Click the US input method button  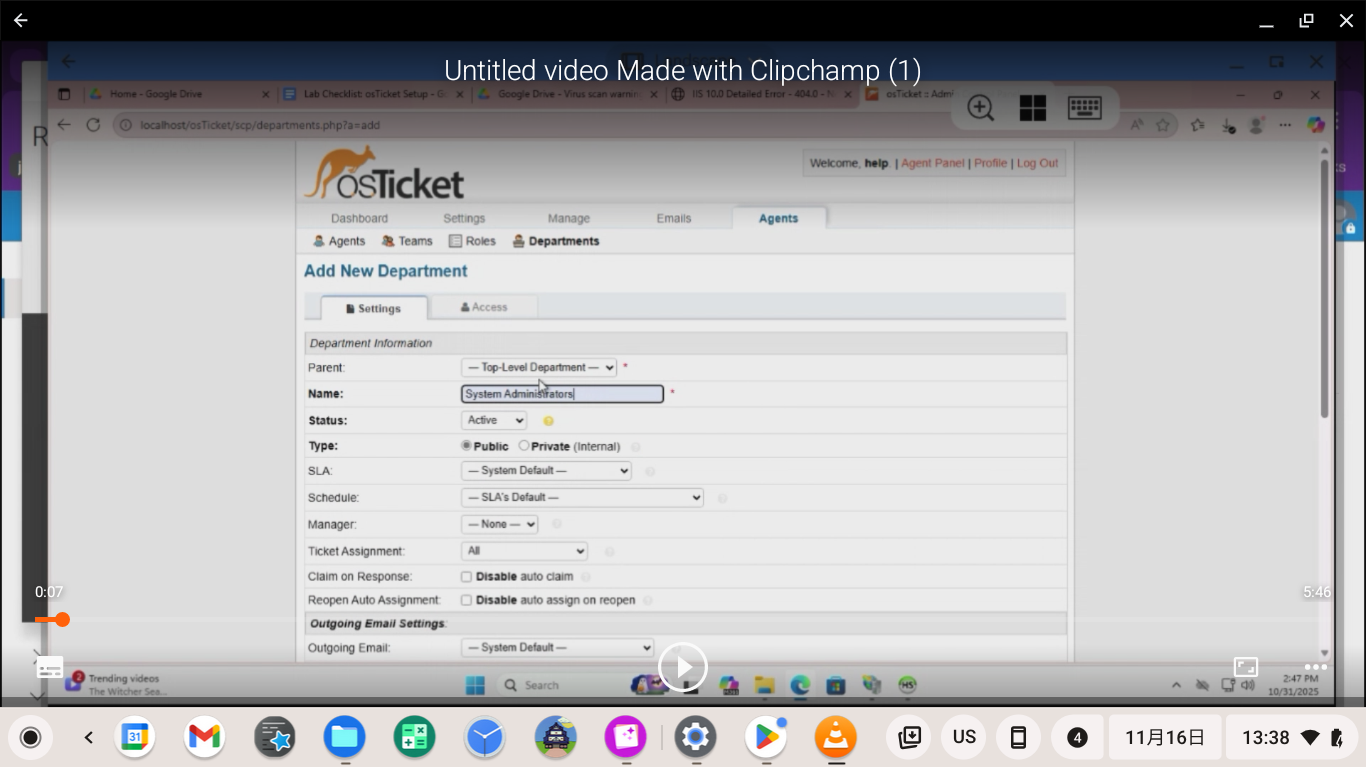[x=964, y=738]
